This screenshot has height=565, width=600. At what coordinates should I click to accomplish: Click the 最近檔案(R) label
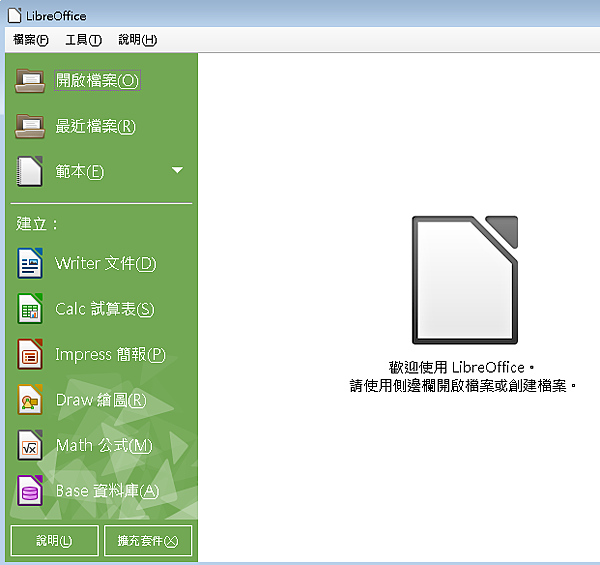[96, 126]
